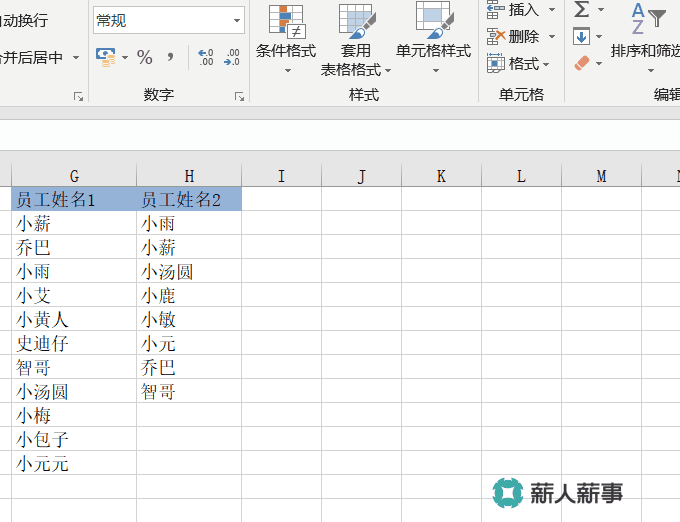Click Increase Decimal icon
This screenshot has height=522, width=680.
[x=206, y=57]
